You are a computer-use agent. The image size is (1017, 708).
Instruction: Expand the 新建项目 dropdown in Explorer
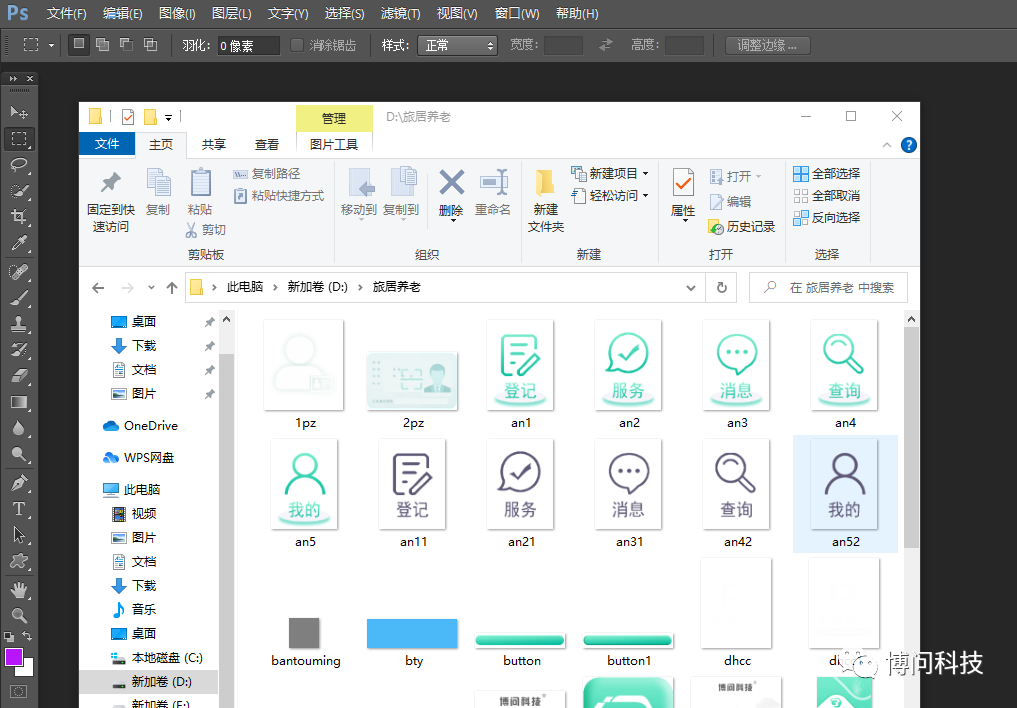tap(645, 174)
